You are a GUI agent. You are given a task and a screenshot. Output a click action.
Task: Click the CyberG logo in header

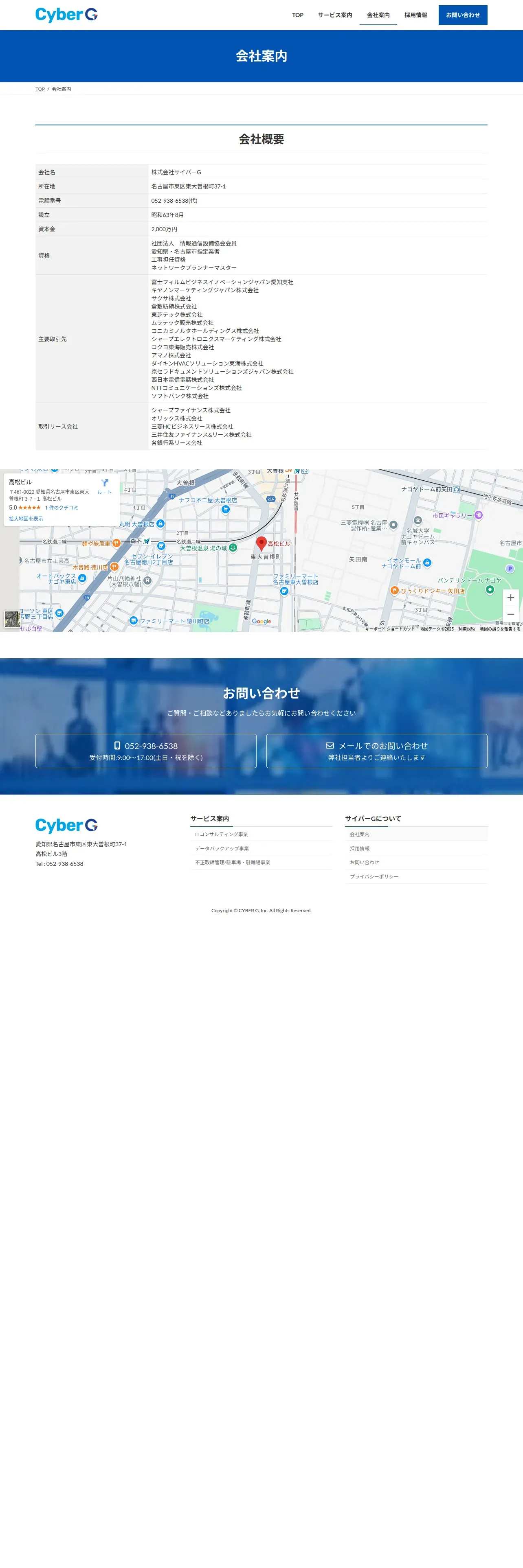click(66, 15)
